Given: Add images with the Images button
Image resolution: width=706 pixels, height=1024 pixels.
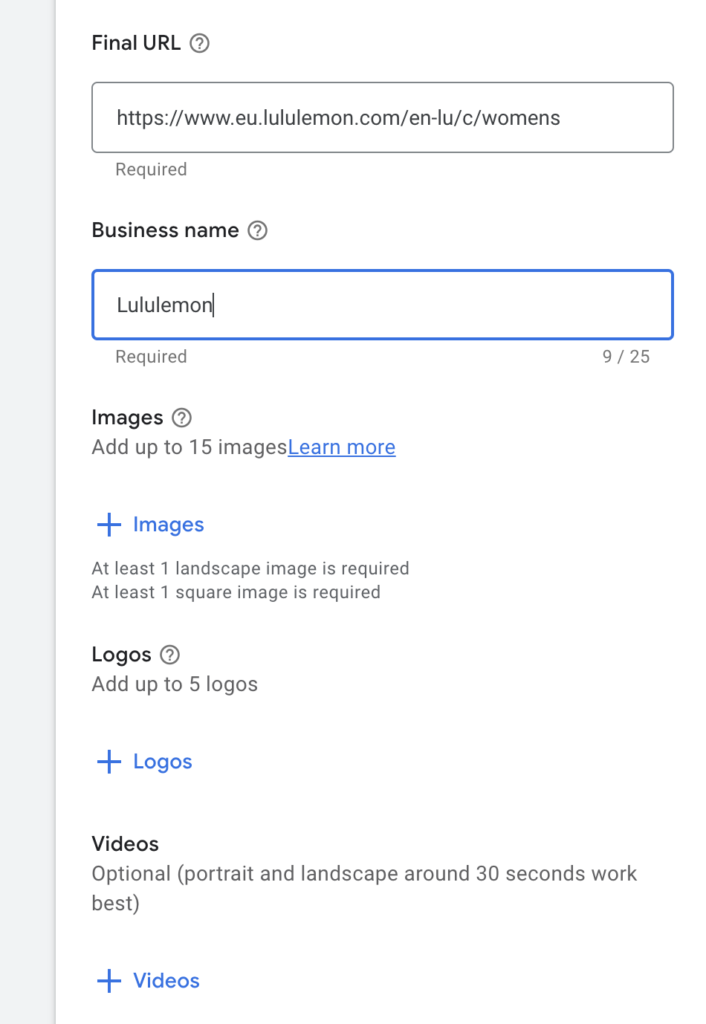Looking at the screenshot, I should tap(151, 524).
